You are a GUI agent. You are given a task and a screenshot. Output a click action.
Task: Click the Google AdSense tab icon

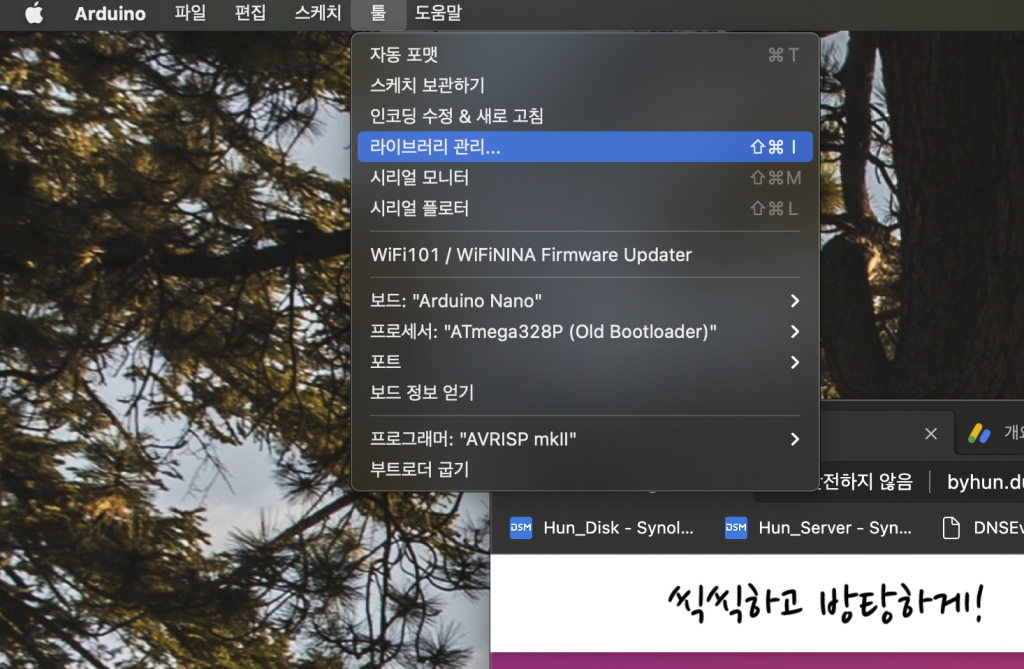click(979, 434)
